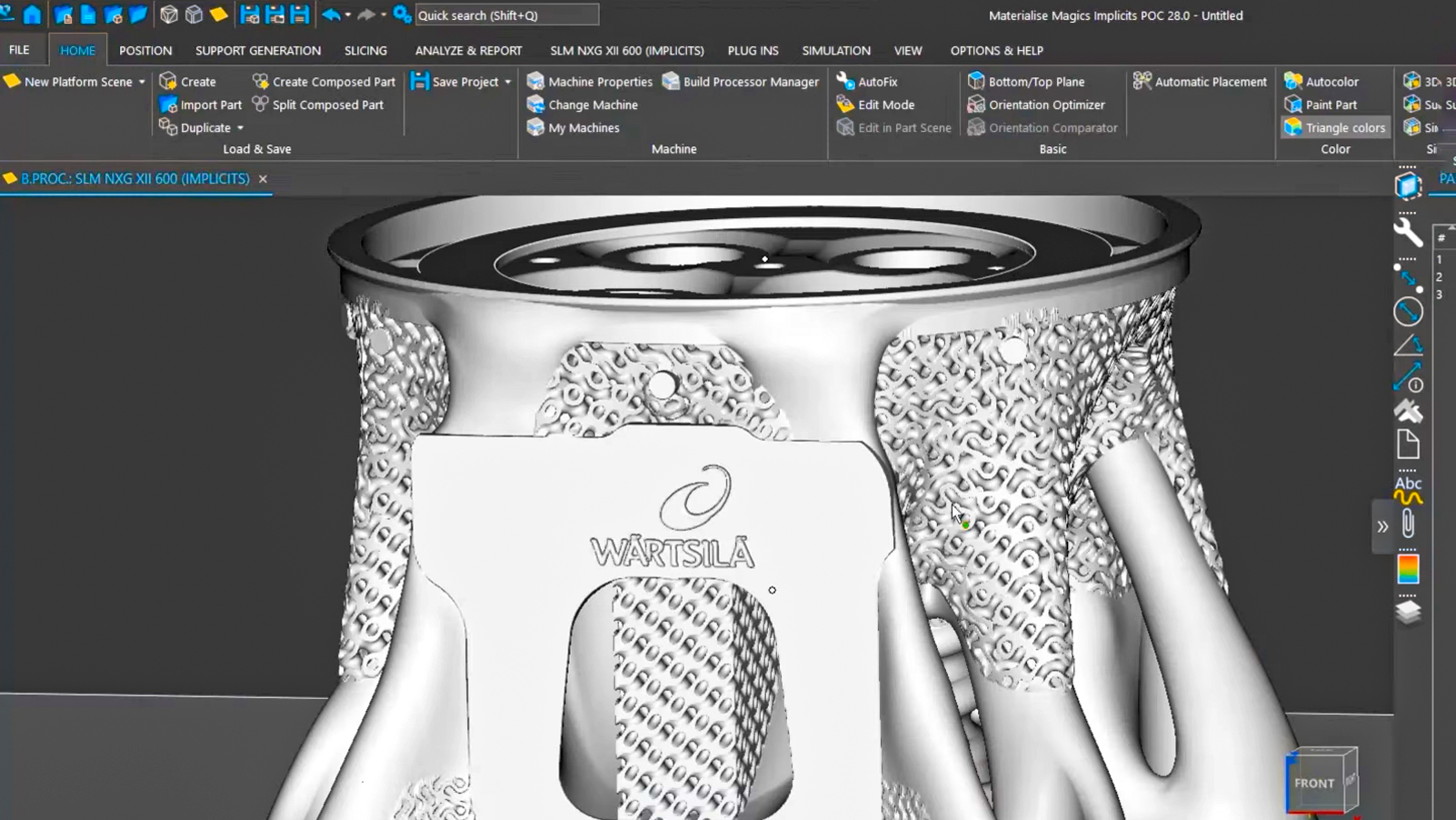Click the paperclip attachment icon

coord(1408,525)
